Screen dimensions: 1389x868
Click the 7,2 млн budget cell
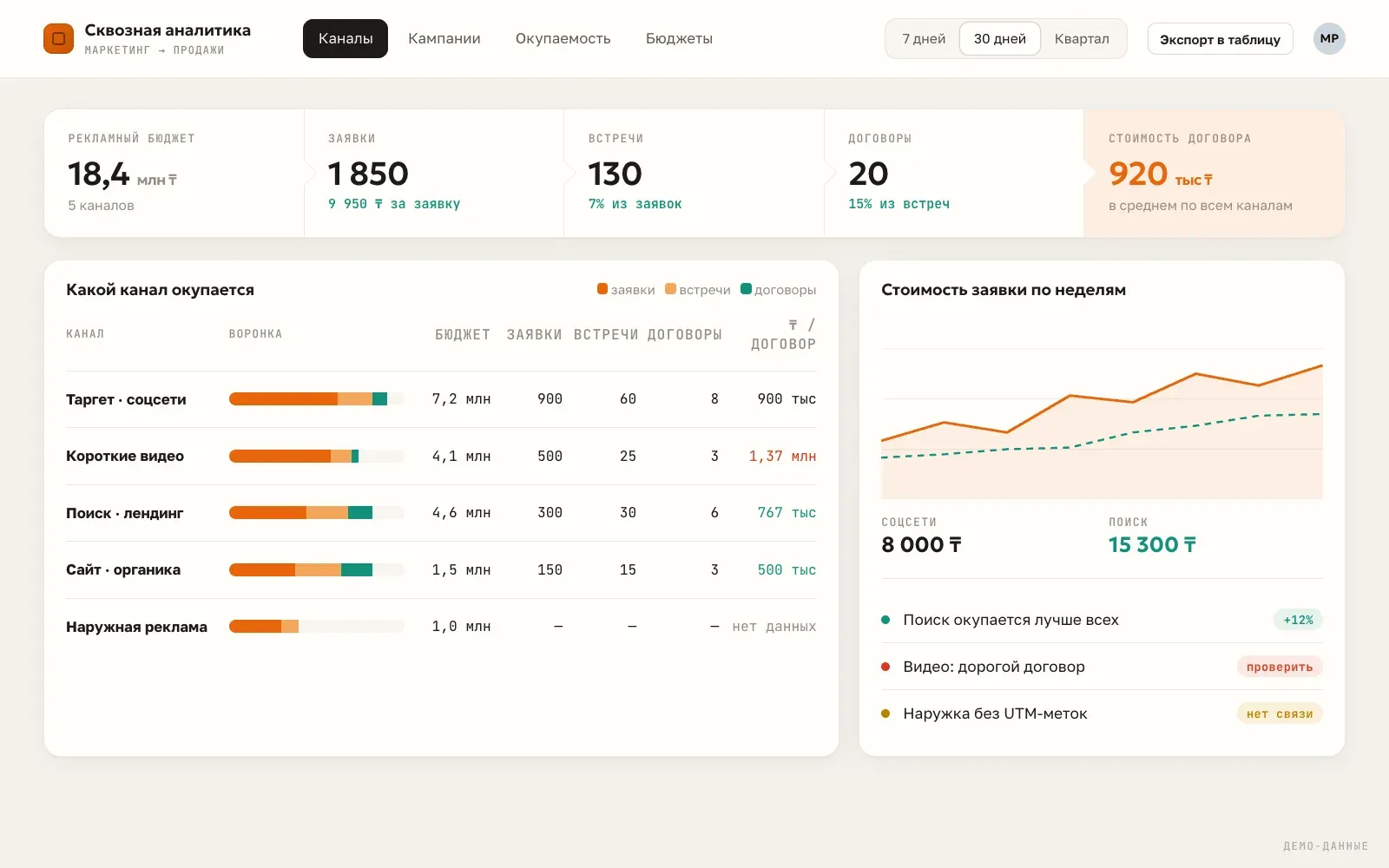461,399
